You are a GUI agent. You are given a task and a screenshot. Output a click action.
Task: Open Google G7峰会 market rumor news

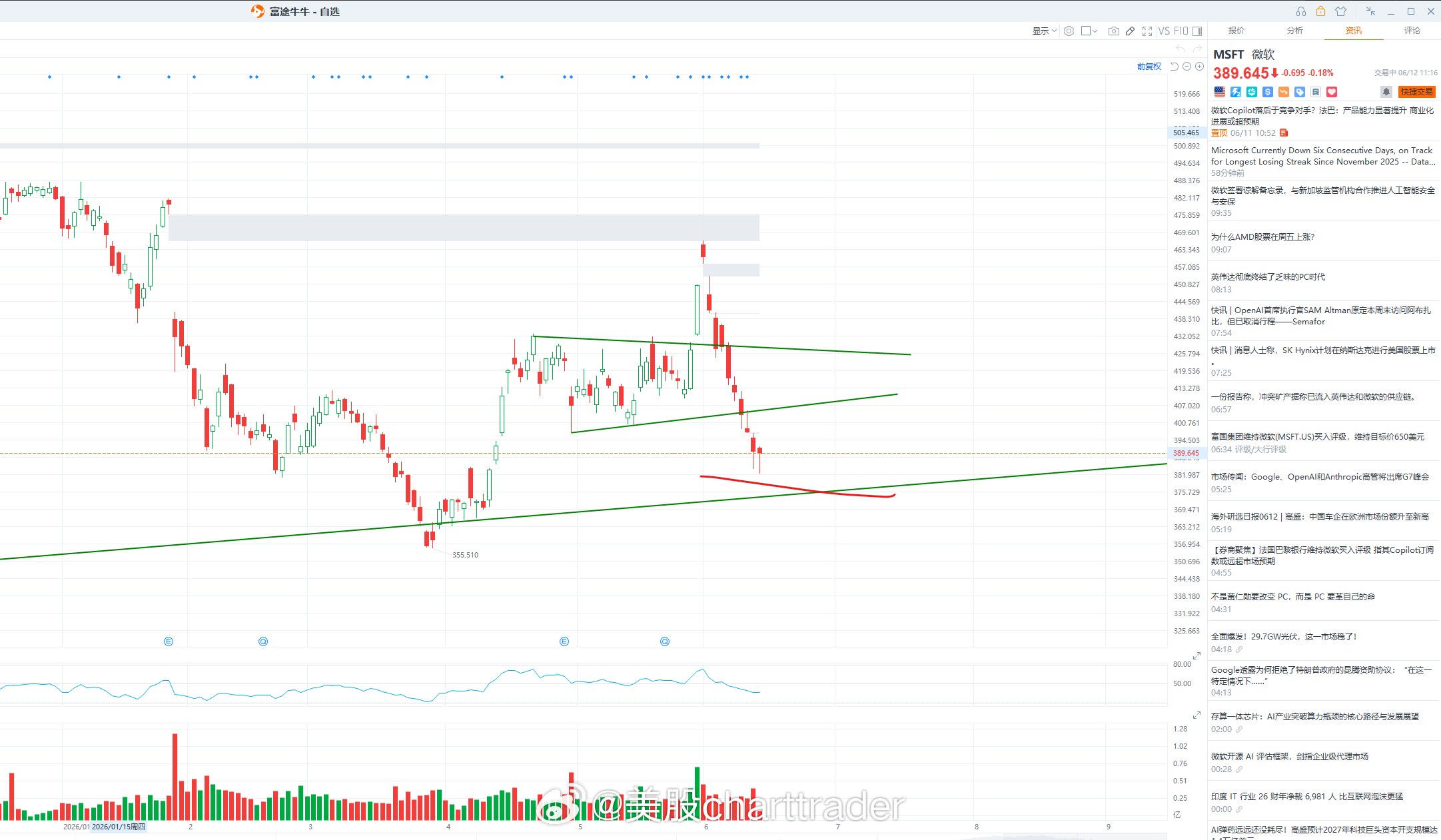click(1320, 477)
